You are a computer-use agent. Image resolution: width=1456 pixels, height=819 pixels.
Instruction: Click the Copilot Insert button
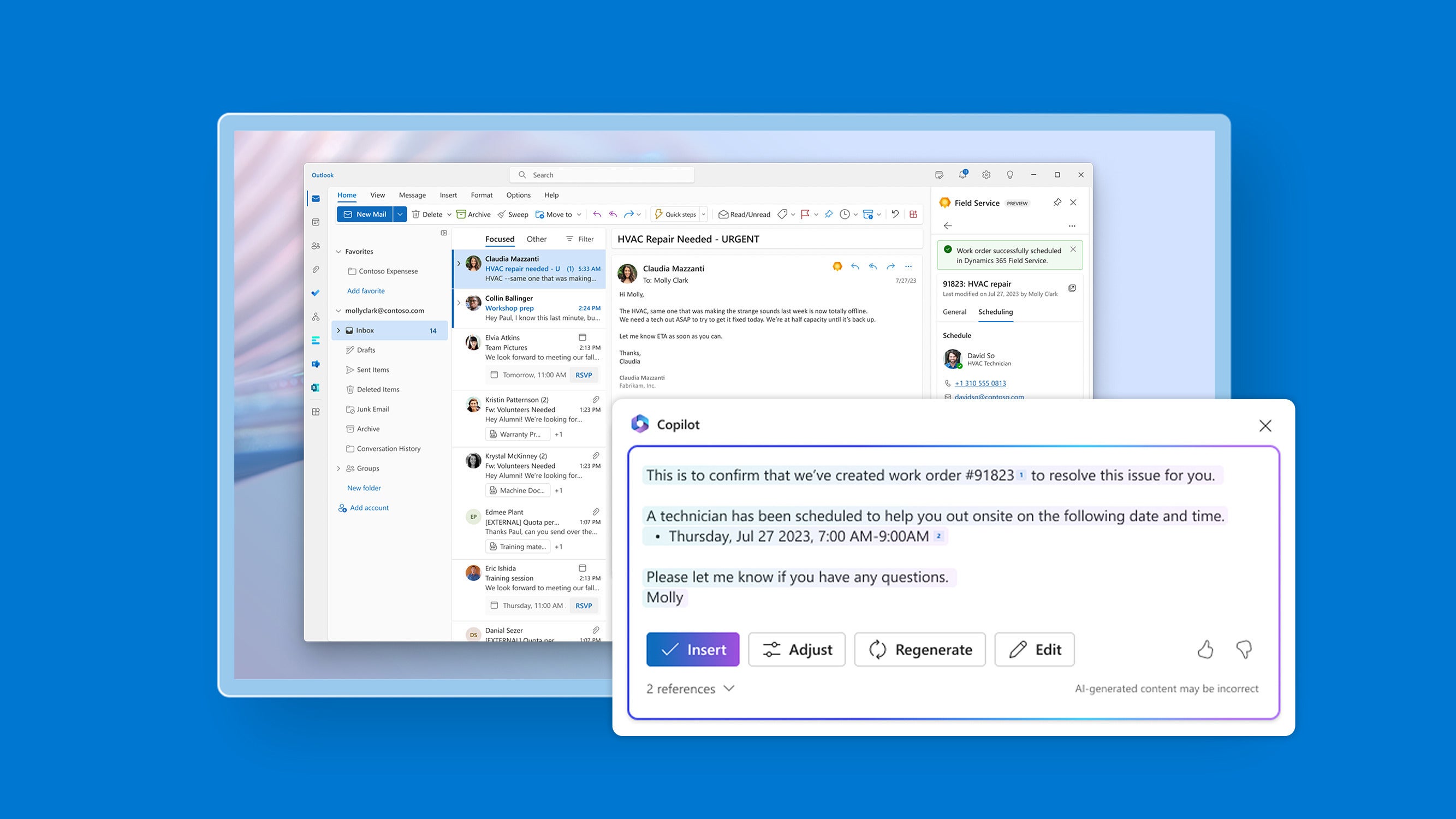pyautogui.click(x=693, y=649)
